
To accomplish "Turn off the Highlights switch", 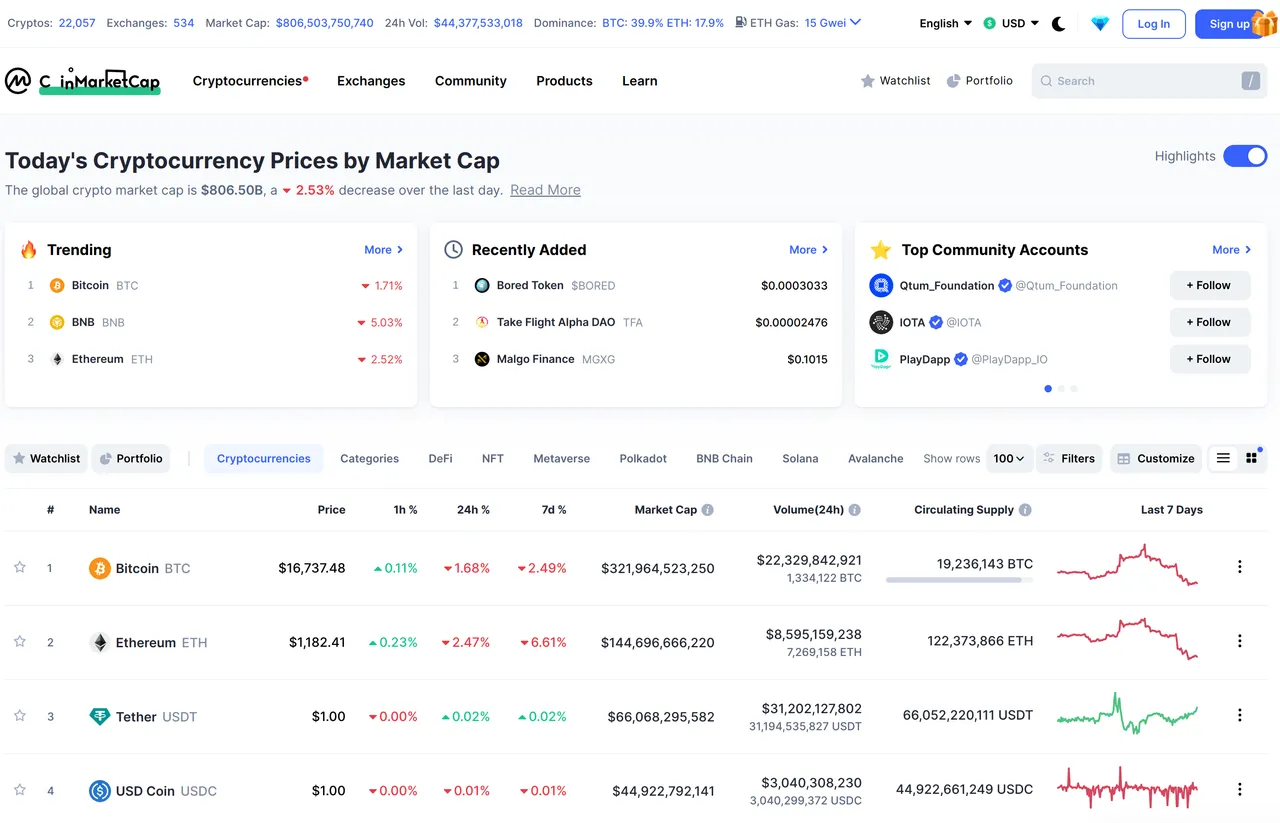I will pos(1245,156).
